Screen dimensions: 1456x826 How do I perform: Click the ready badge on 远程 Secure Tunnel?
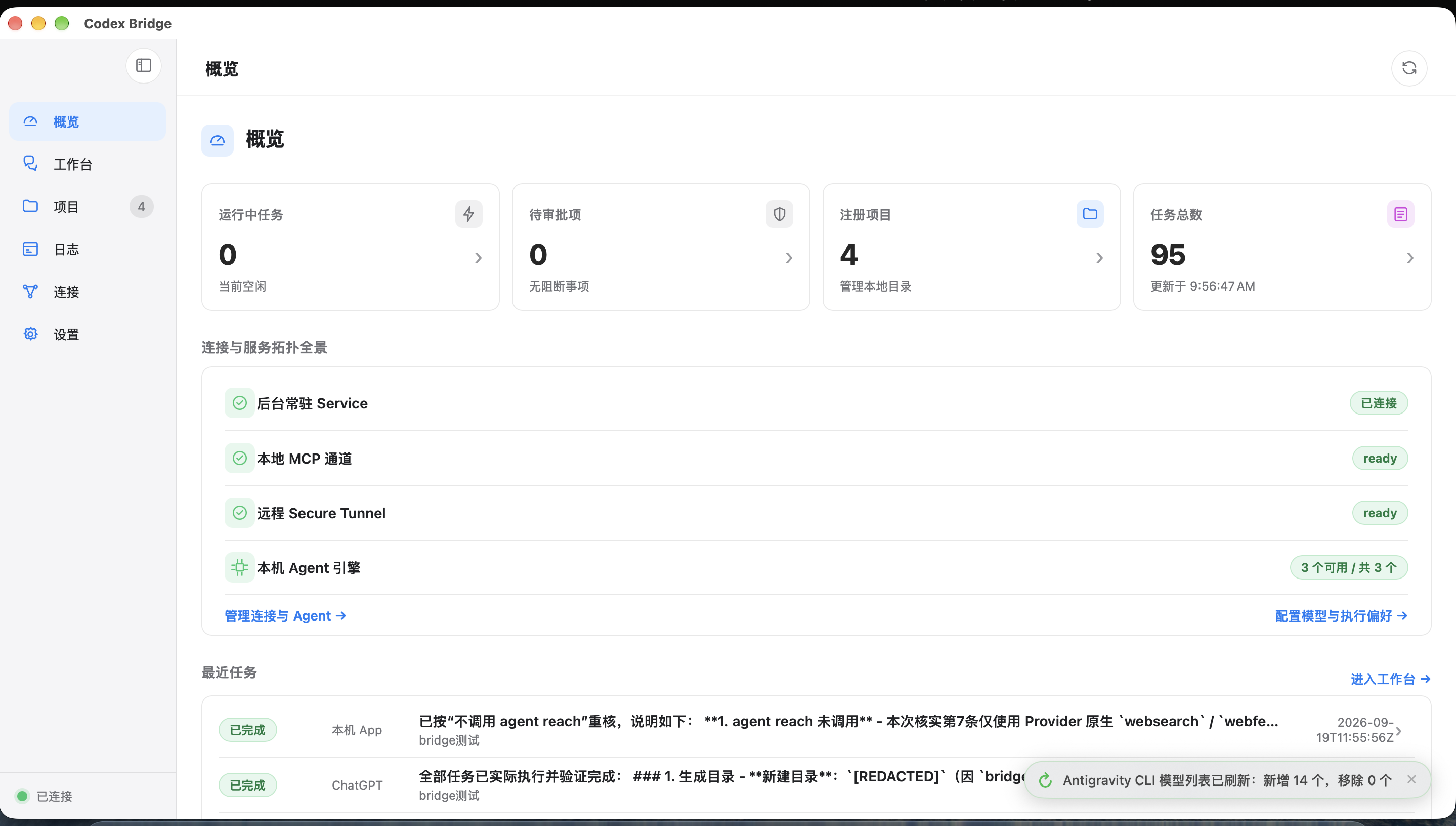coord(1380,513)
